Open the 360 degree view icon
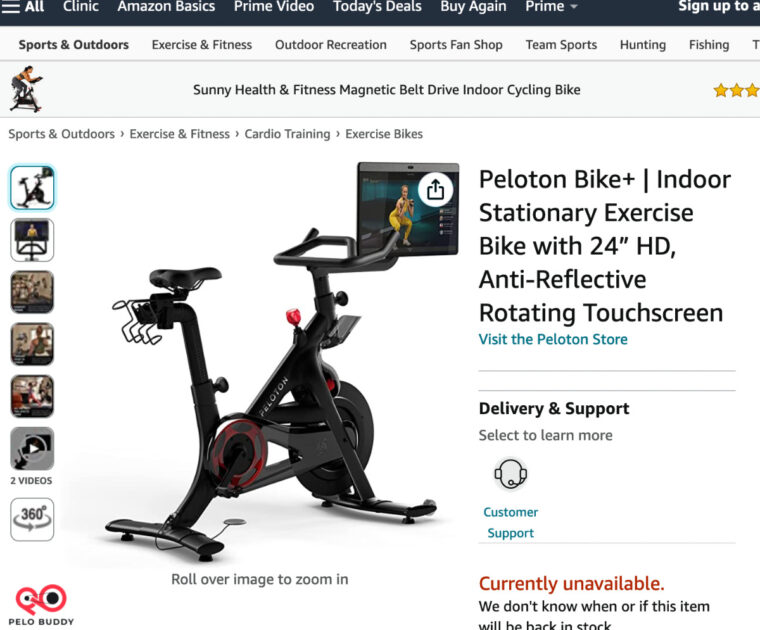The image size is (760, 630). pyautogui.click(x=32, y=519)
